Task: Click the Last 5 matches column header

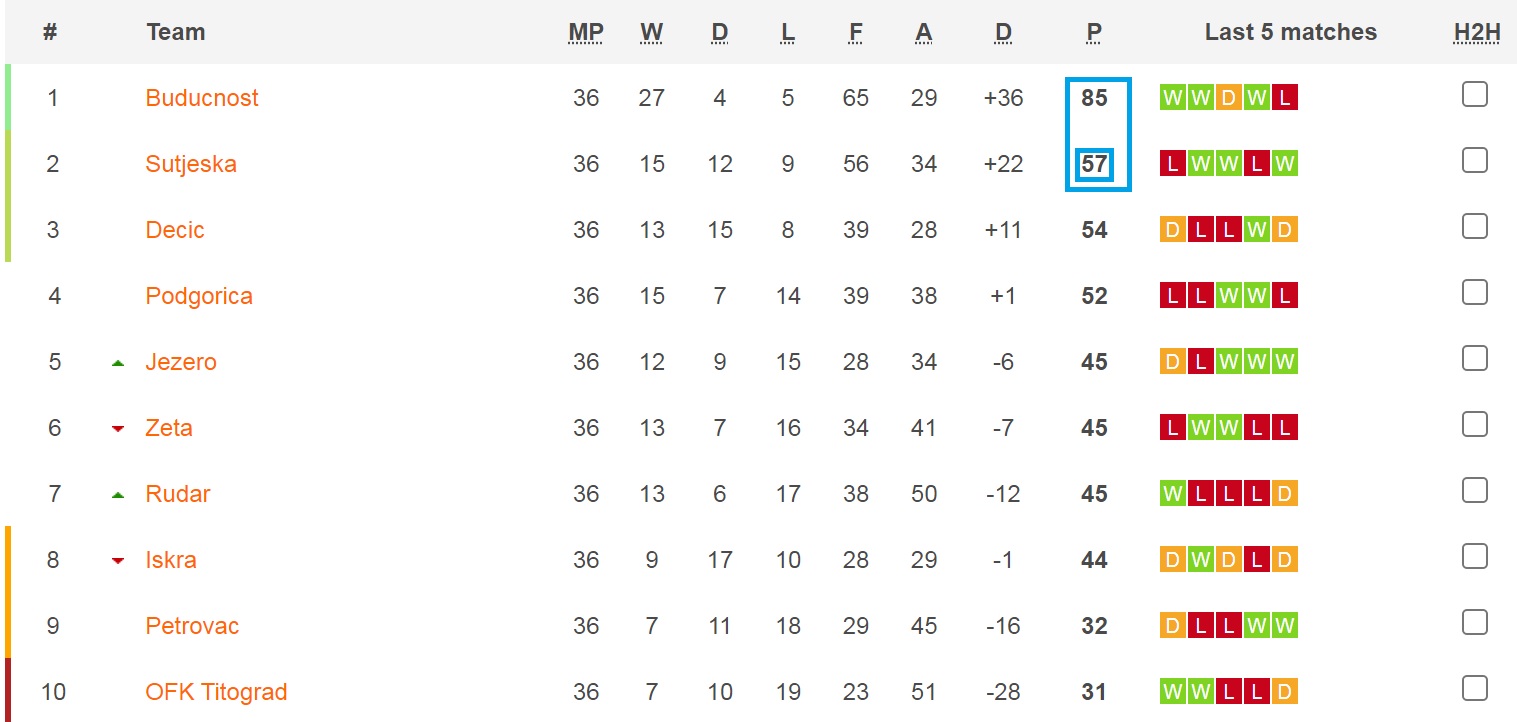Action: [x=1290, y=31]
